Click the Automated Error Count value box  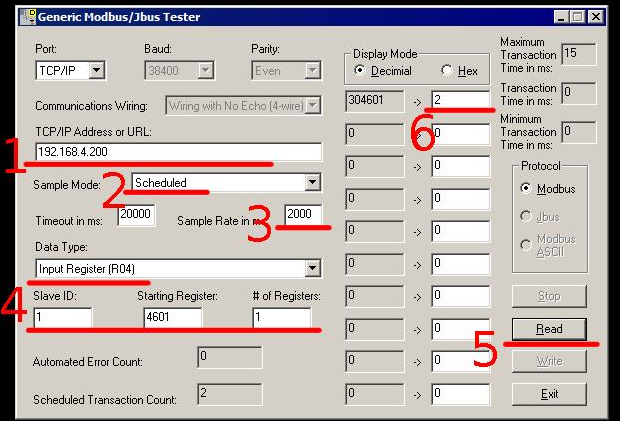pyautogui.click(x=230, y=357)
